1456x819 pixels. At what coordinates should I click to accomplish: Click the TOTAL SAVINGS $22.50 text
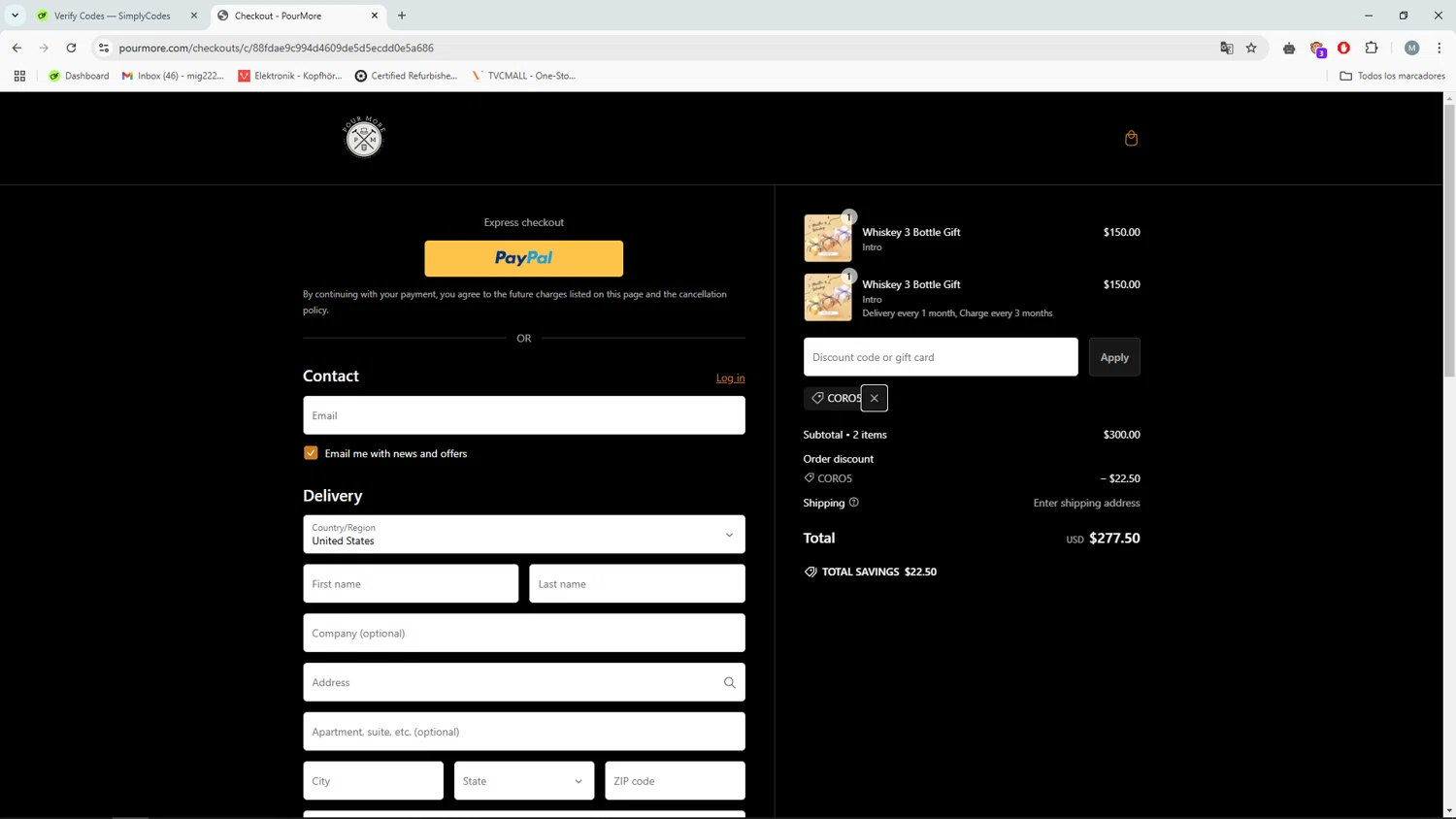click(879, 572)
